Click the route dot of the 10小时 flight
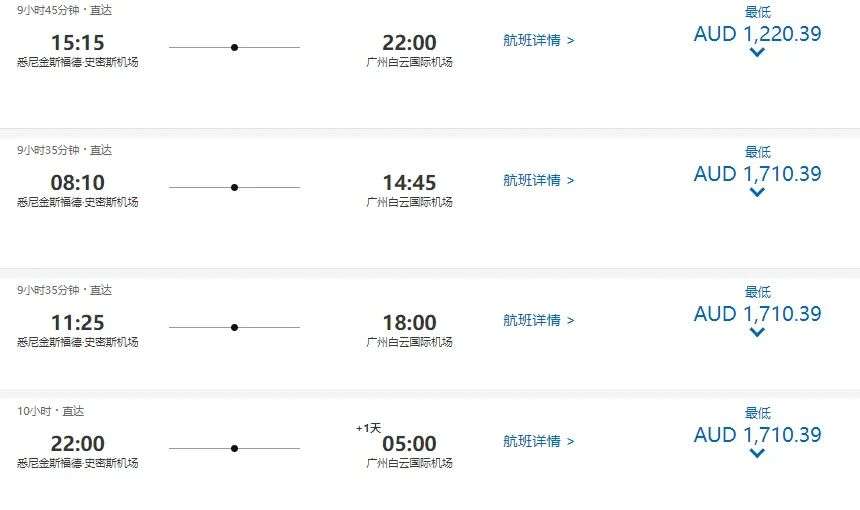Viewport: 860px width, 510px height. click(x=234, y=448)
